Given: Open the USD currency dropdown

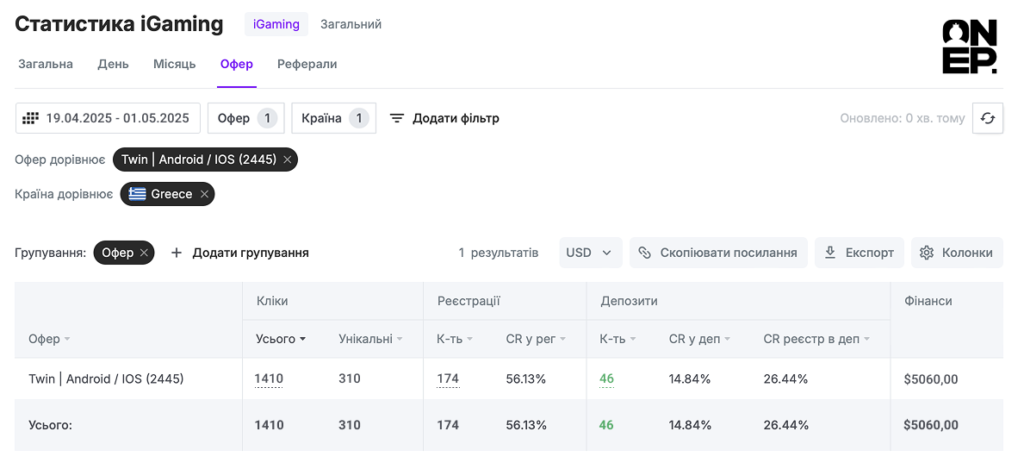Looking at the screenshot, I should tap(590, 253).
